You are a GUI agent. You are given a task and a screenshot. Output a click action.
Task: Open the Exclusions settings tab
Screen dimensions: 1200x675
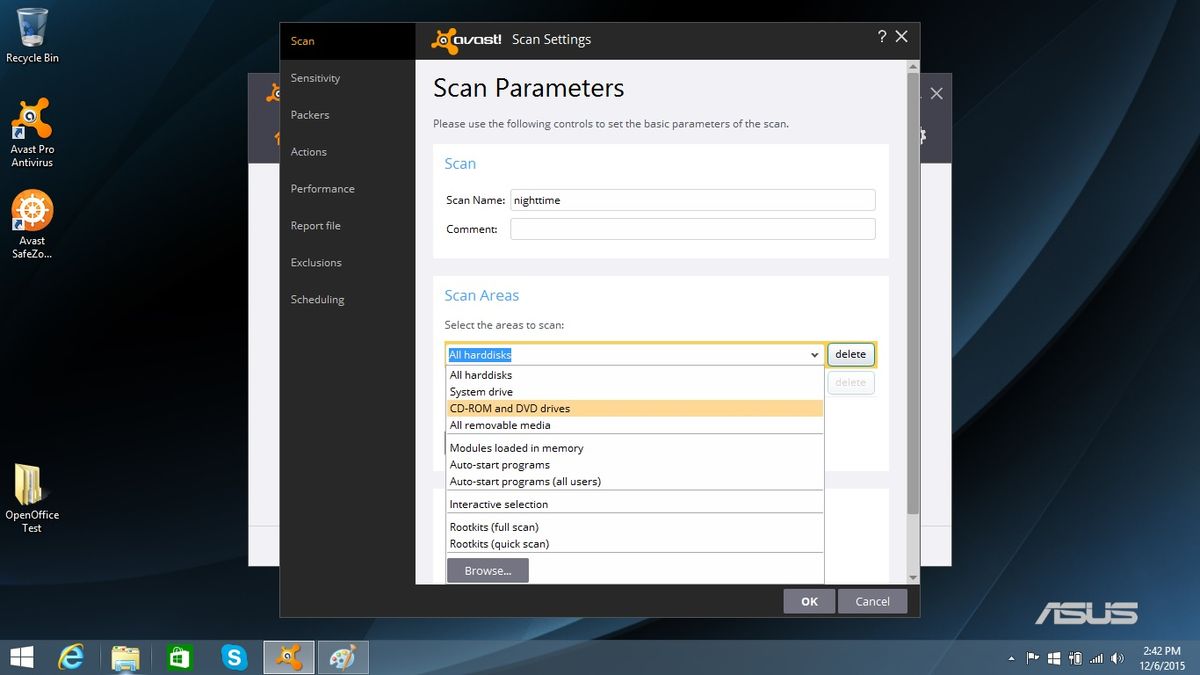[x=347, y=263]
